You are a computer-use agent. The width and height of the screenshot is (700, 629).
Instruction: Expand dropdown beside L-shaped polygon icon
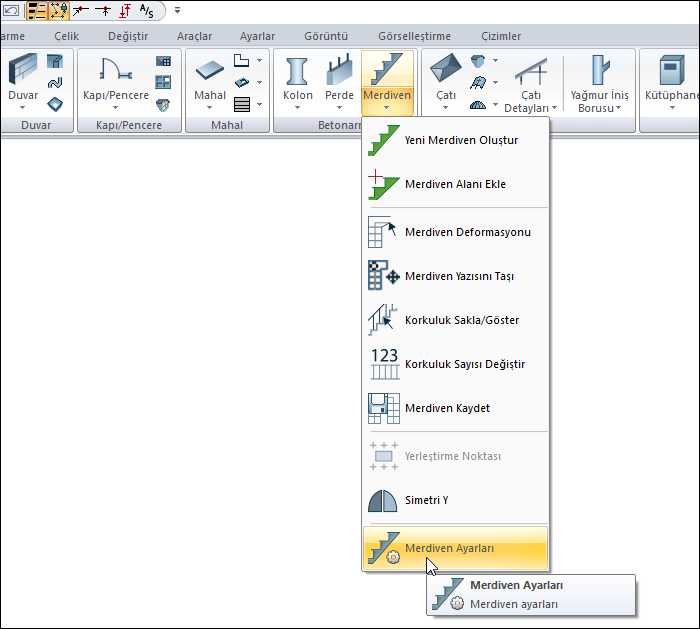coord(259,60)
